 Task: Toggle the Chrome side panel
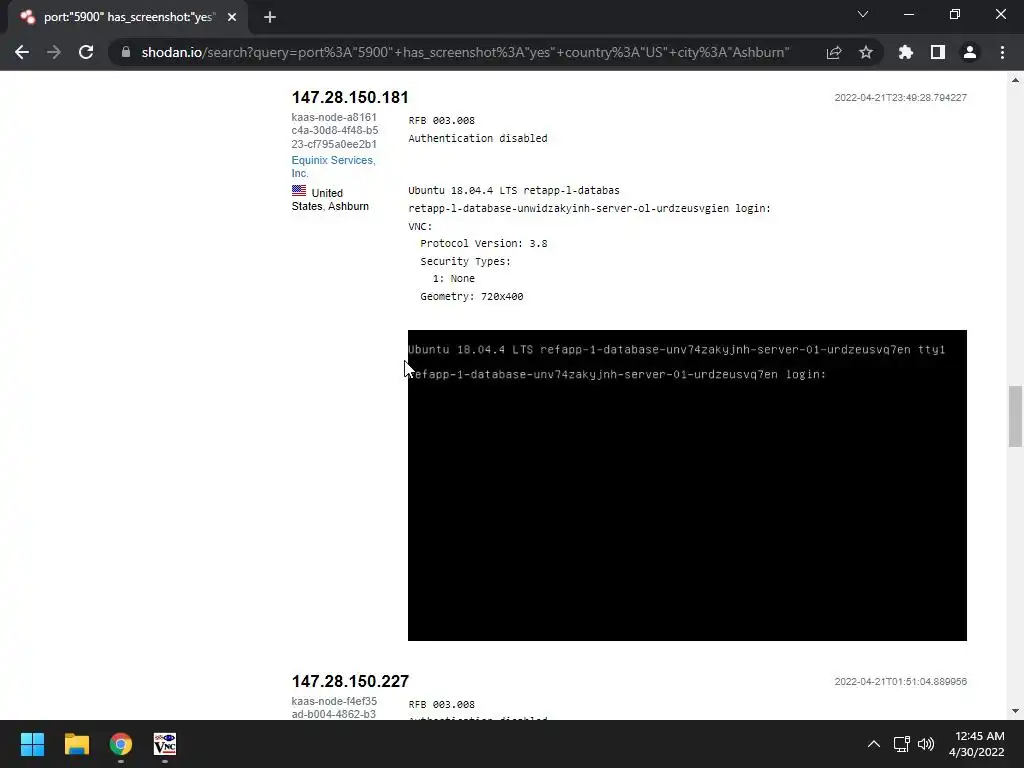point(938,52)
